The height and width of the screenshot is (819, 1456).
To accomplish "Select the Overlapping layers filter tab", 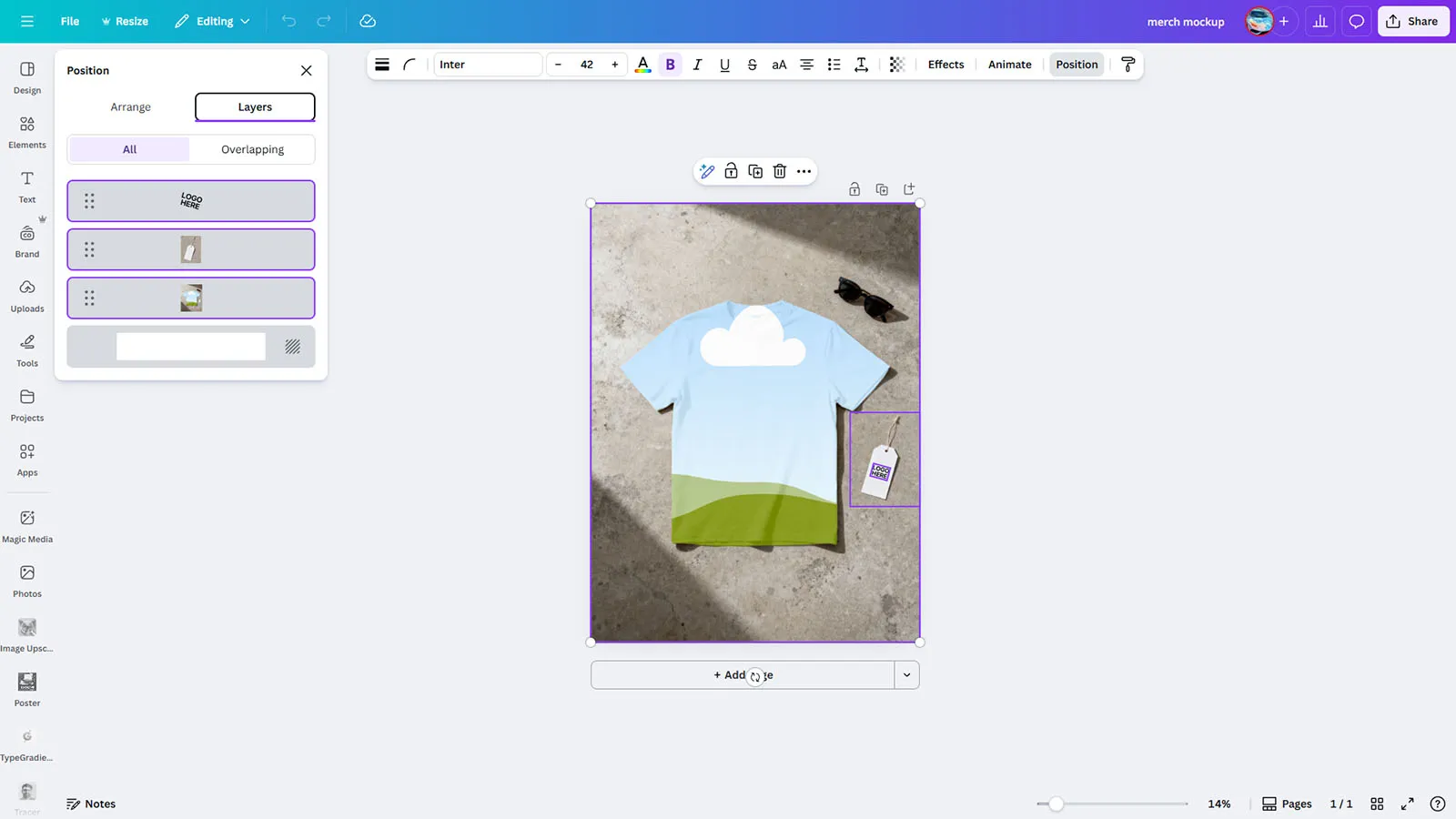I will 252,149.
